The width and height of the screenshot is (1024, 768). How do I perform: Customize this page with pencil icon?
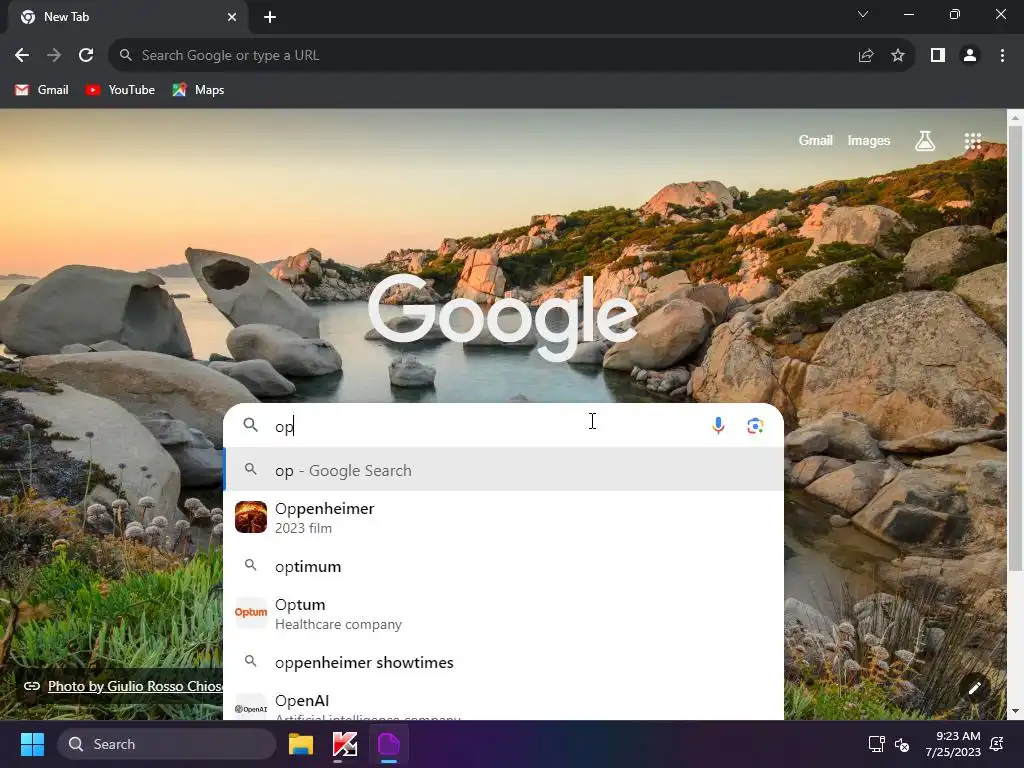click(x=975, y=688)
